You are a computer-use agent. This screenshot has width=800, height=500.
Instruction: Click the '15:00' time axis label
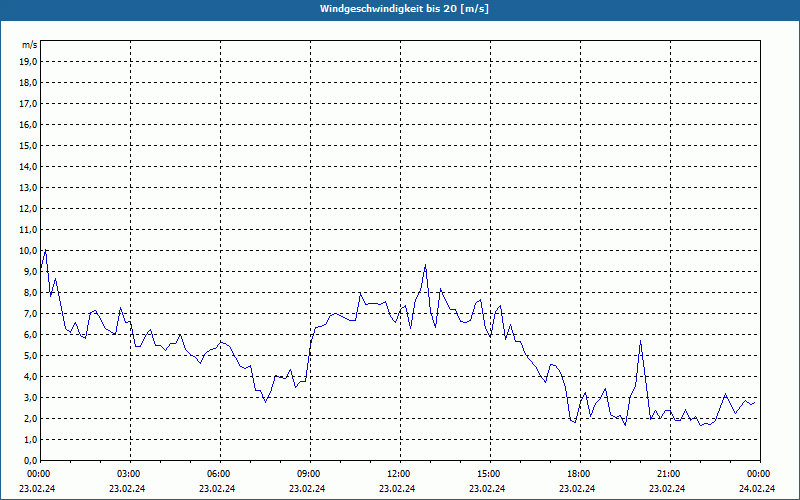(490, 474)
